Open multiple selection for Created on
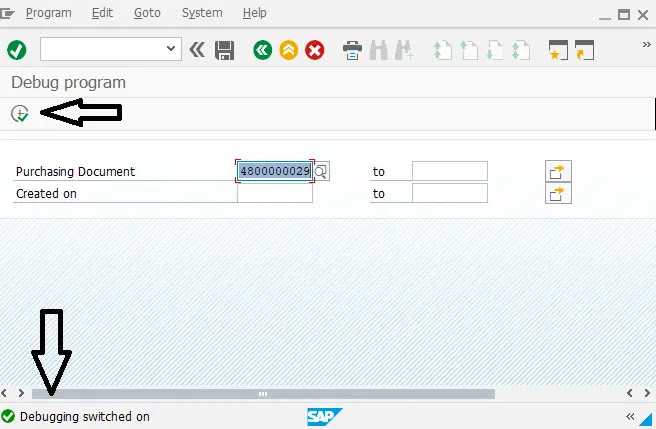656x429 pixels. click(x=558, y=193)
